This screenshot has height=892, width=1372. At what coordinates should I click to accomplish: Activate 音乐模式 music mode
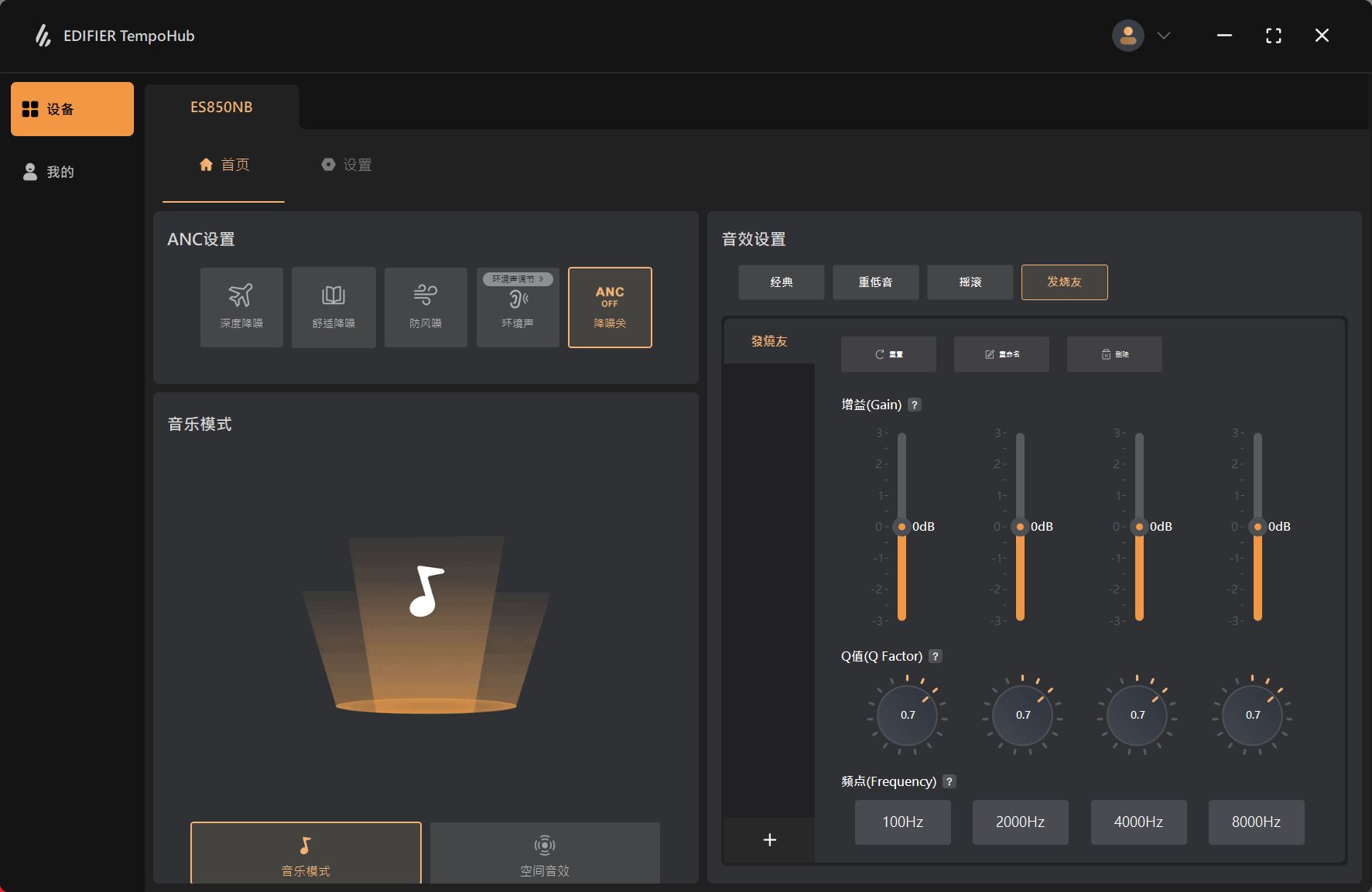tap(306, 853)
